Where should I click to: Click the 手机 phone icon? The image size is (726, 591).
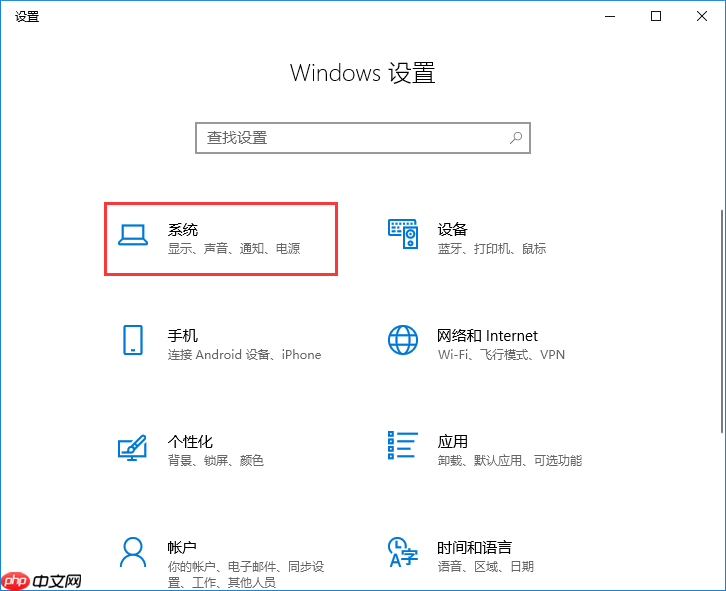(x=133, y=340)
